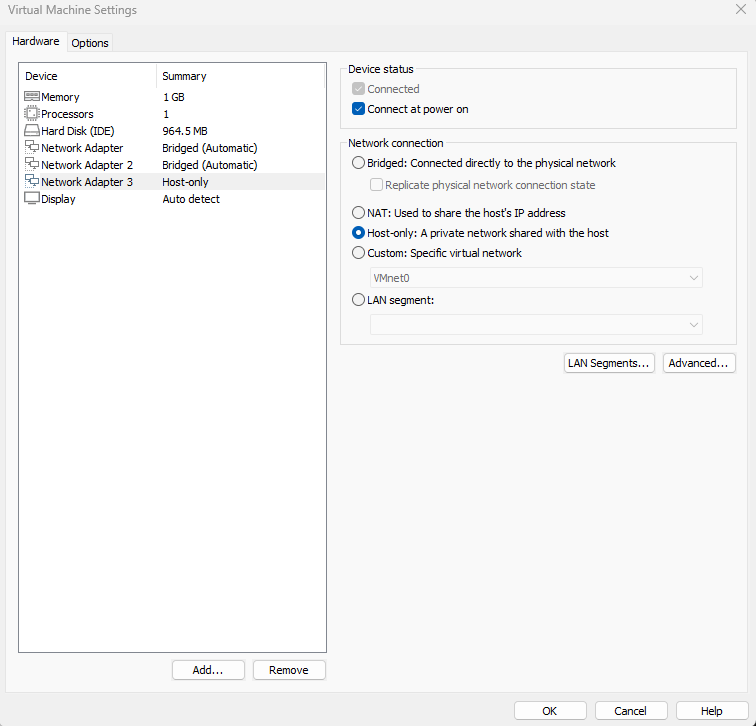Toggle the Connected checkbox
Screen dimensions: 756x726
pos(358,89)
